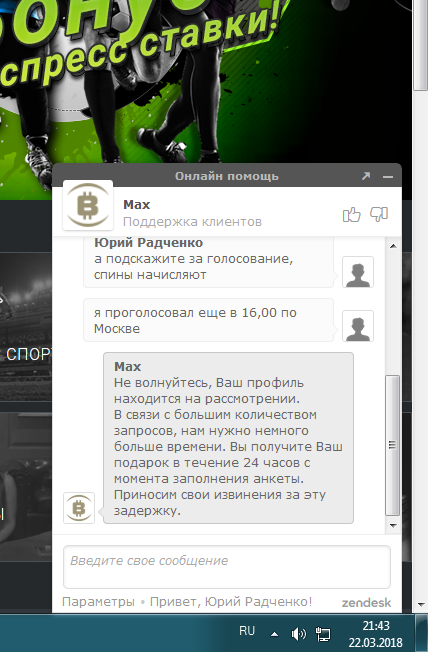Click the user avatar next to the Москве message
The image size is (428, 652).
[x=358, y=326]
